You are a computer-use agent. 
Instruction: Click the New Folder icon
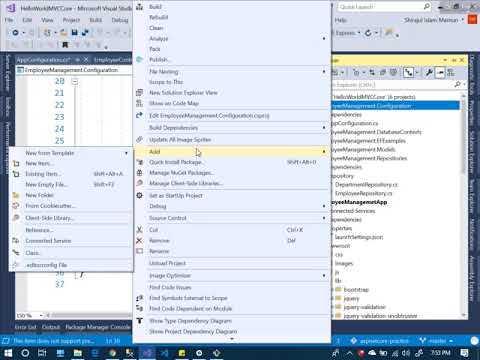pyautogui.click(x=16, y=195)
